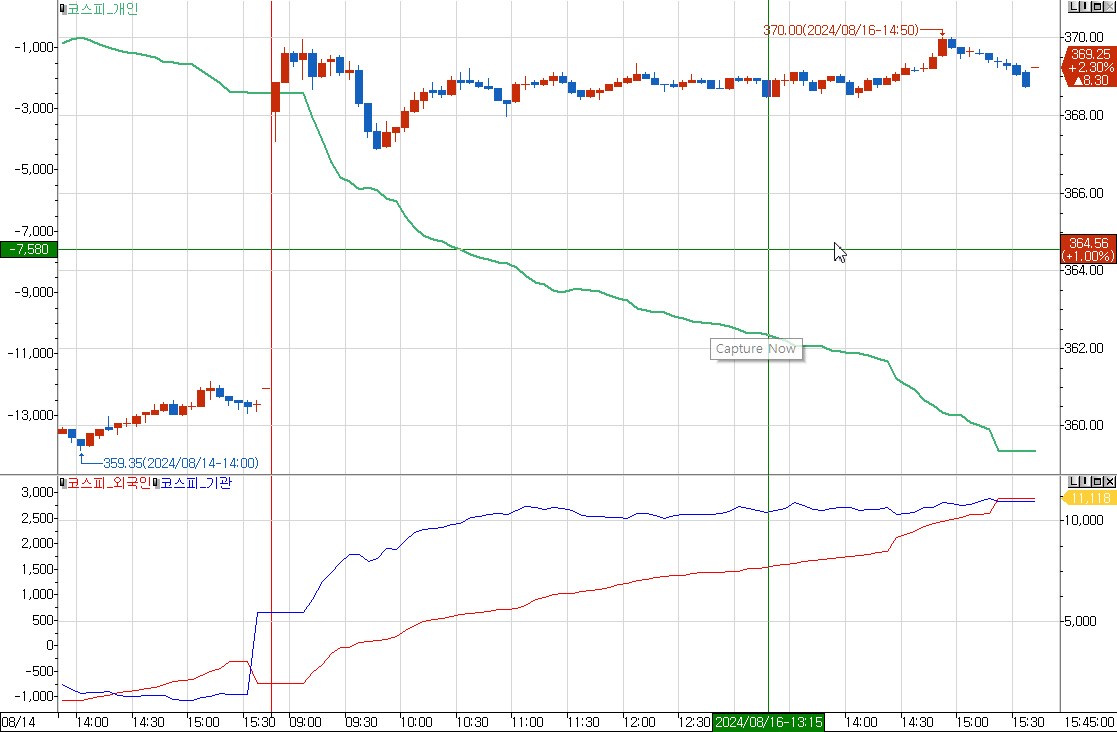This screenshot has width=1117, height=732.
Task: Close the lower investor flow panel
Action: coord(1108,482)
